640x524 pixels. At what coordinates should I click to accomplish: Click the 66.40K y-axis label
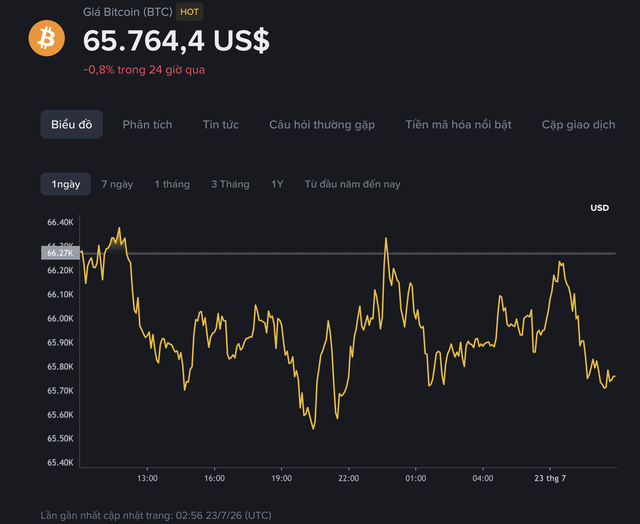click(x=60, y=222)
